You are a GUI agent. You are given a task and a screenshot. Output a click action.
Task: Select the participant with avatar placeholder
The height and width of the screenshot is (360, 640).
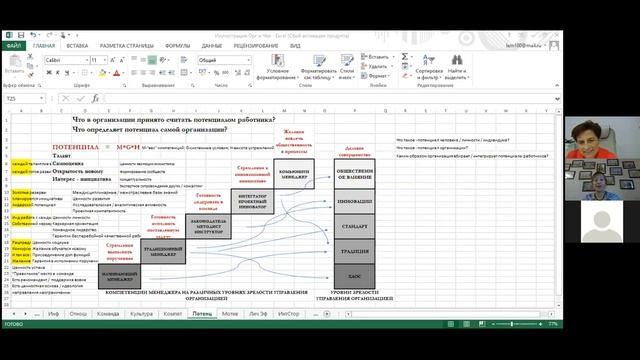click(x=602, y=221)
